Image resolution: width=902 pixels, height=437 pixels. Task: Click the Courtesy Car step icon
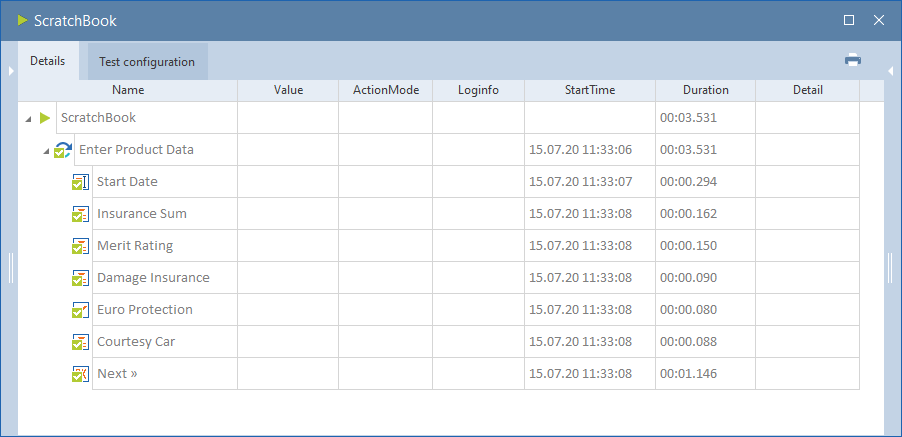tap(81, 342)
